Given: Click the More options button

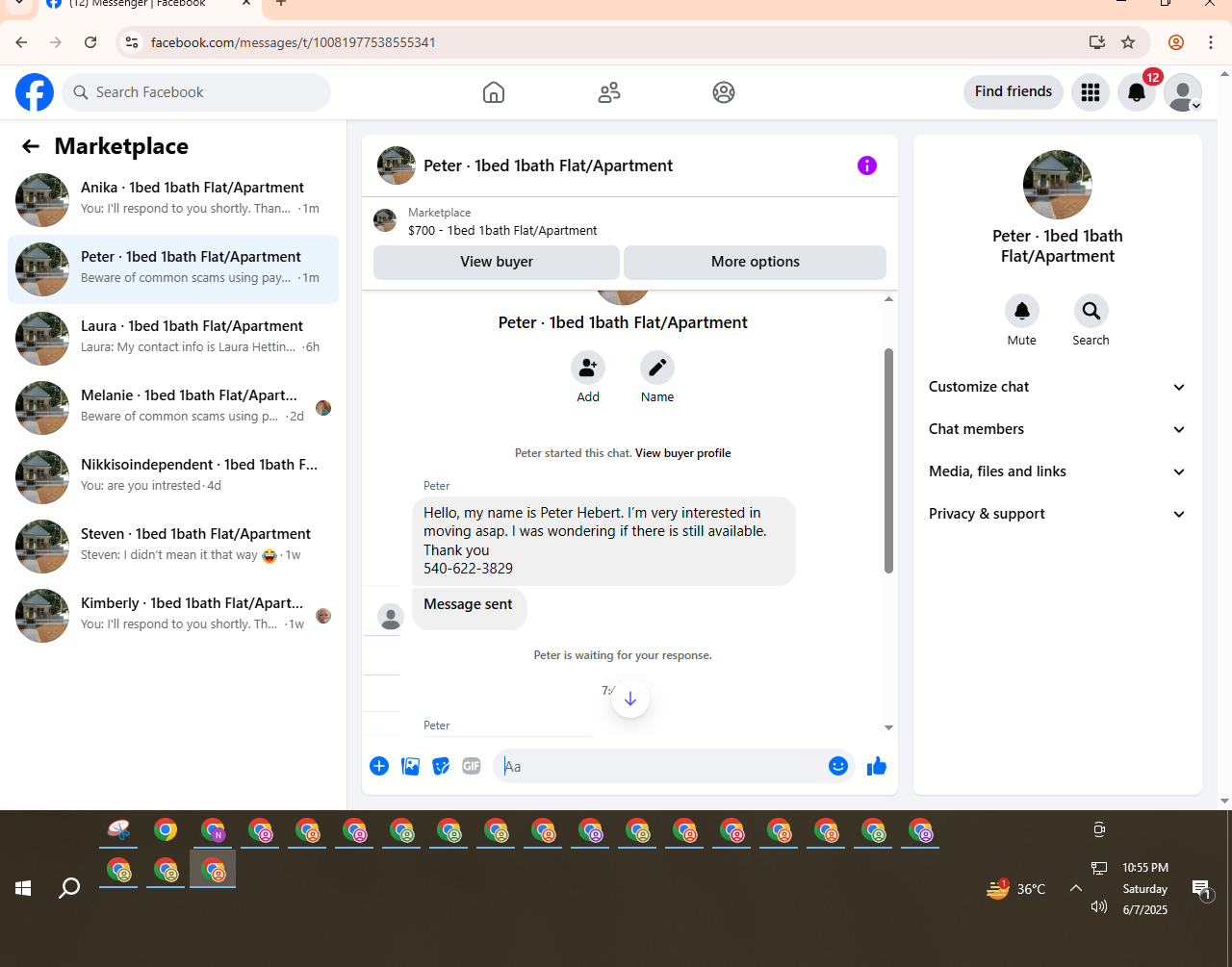Looking at the screenshot, I should point(756,262).
